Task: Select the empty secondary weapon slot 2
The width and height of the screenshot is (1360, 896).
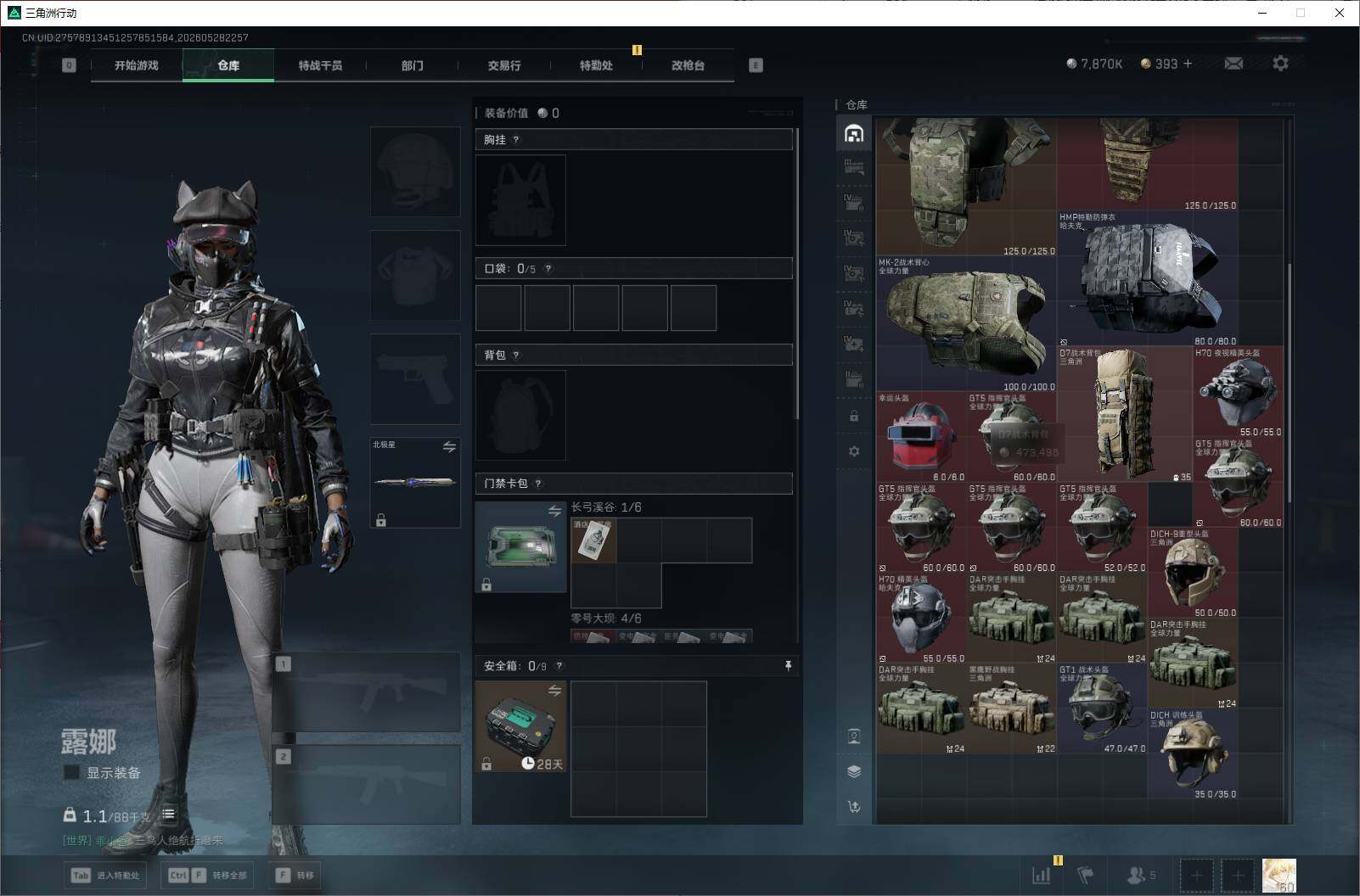Action: (x=367, y=784)
